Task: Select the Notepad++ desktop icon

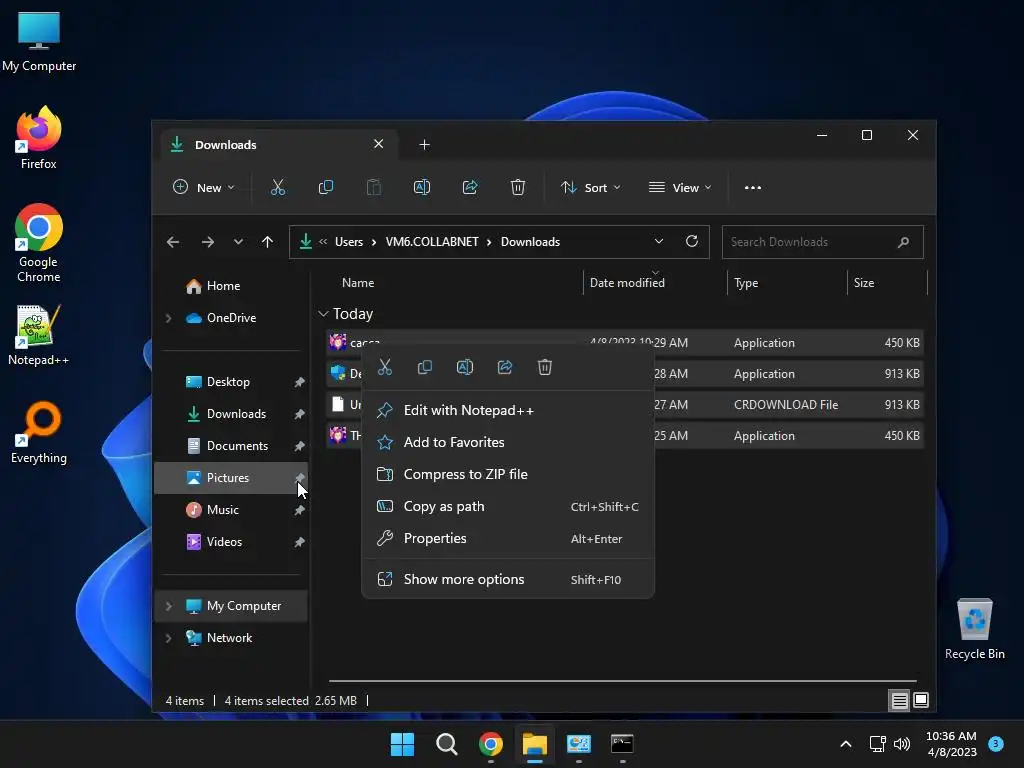Action: (x=39, y=335)
